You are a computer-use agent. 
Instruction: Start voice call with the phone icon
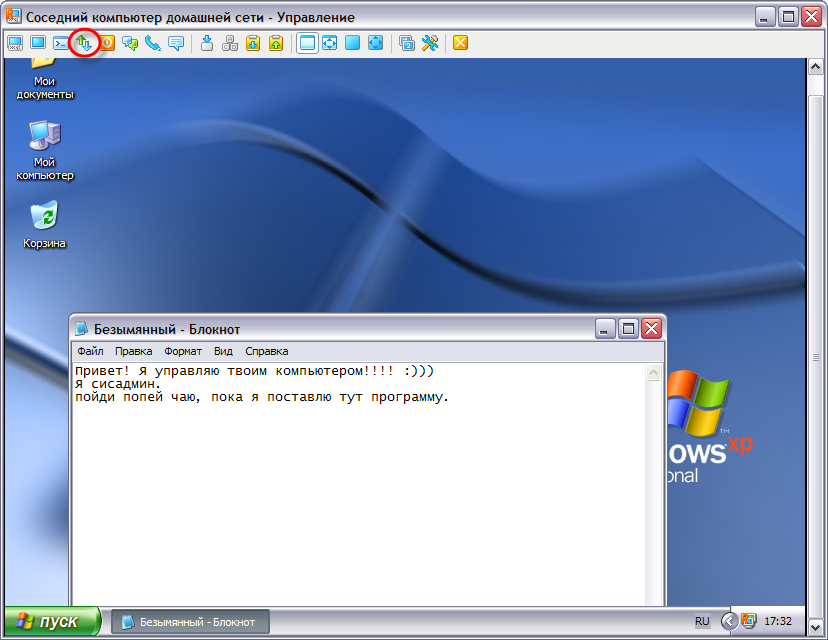[x=153, y=43]
